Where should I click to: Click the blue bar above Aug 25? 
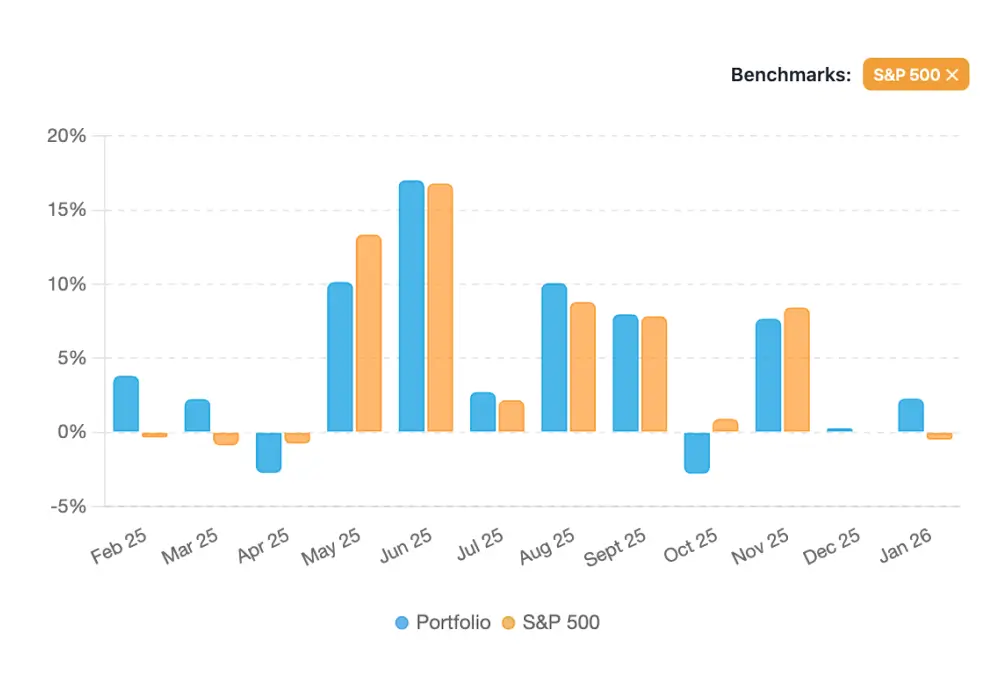coord(556,355)
